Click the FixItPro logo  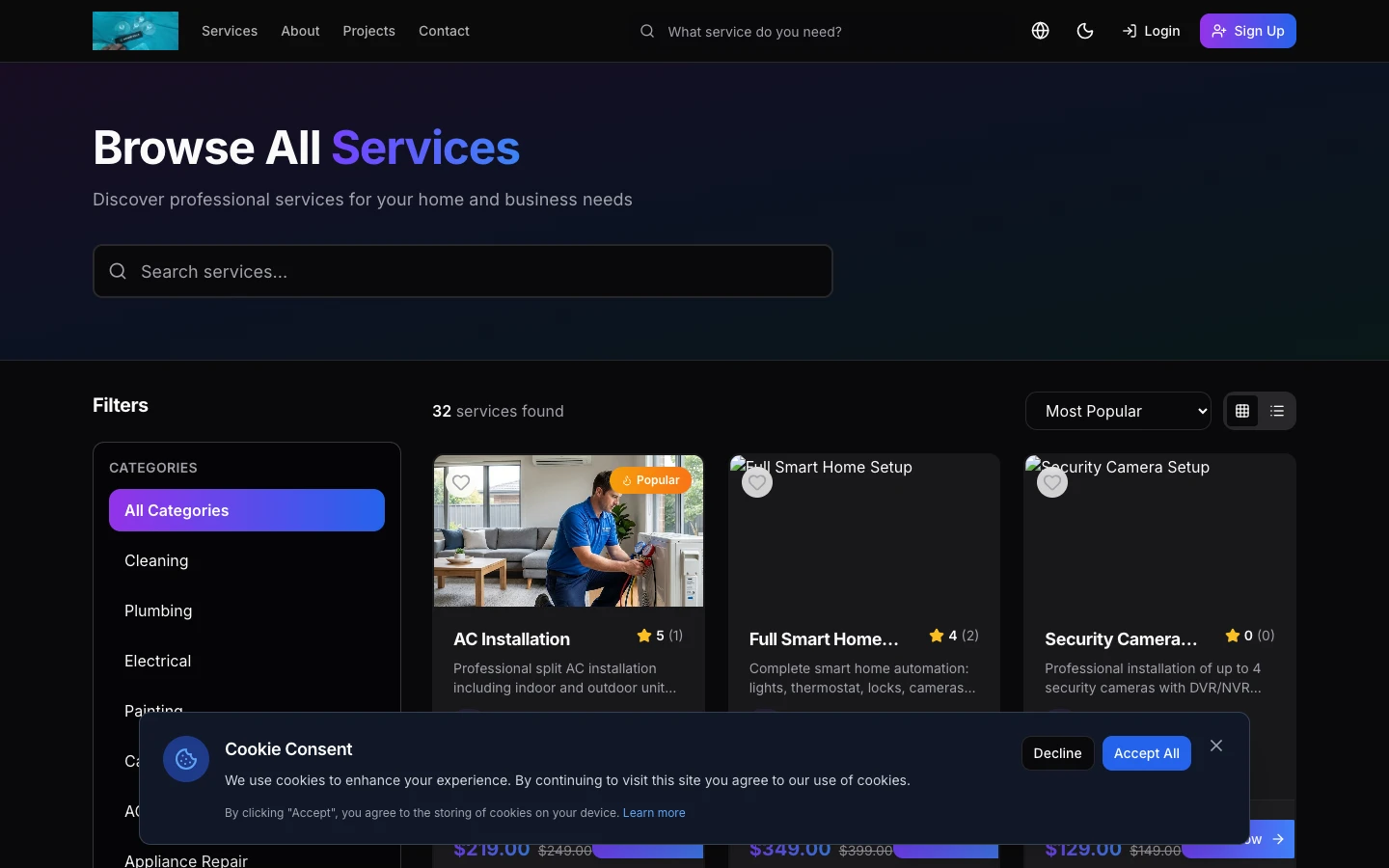tap(135, 31)
